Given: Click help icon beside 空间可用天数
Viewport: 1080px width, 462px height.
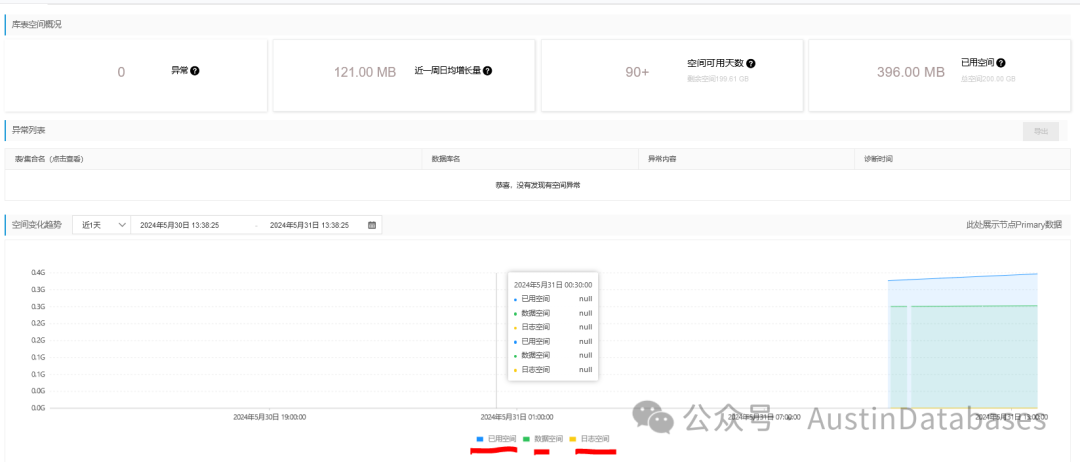Looking at the screenshot, I should (x=751, y=63).
